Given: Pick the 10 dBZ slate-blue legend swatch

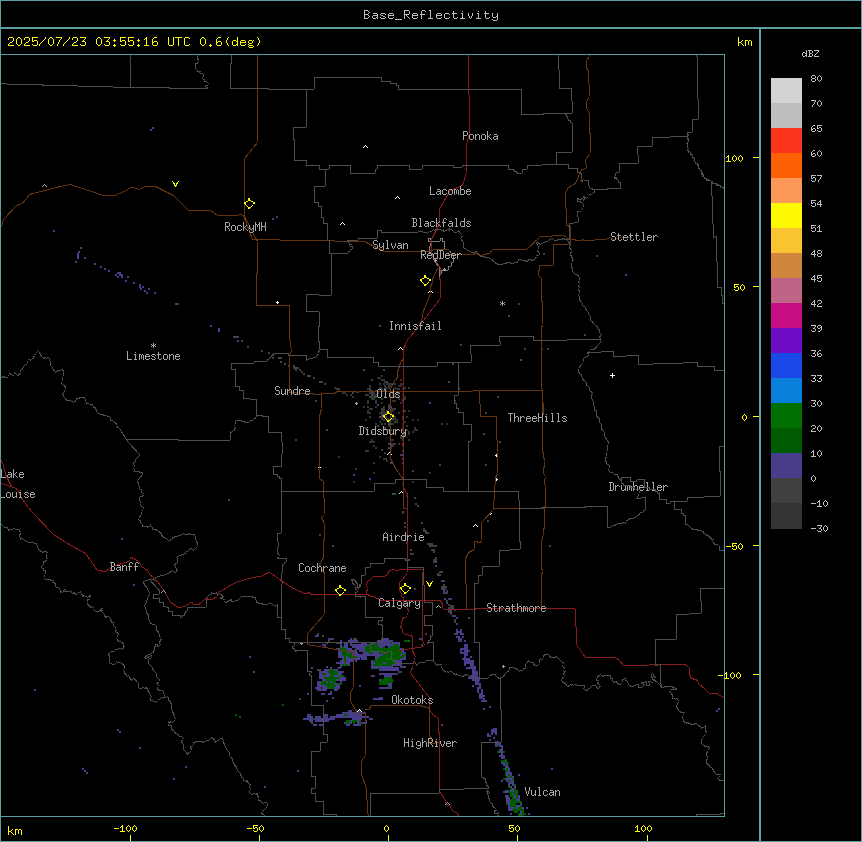Looking at the screenshot, I should point(786,466).
